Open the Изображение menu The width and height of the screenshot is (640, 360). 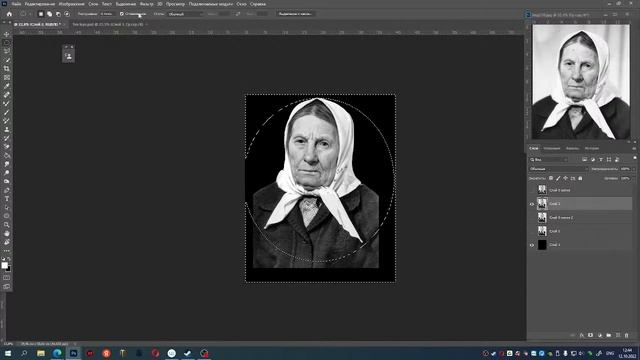pos(71,4)
